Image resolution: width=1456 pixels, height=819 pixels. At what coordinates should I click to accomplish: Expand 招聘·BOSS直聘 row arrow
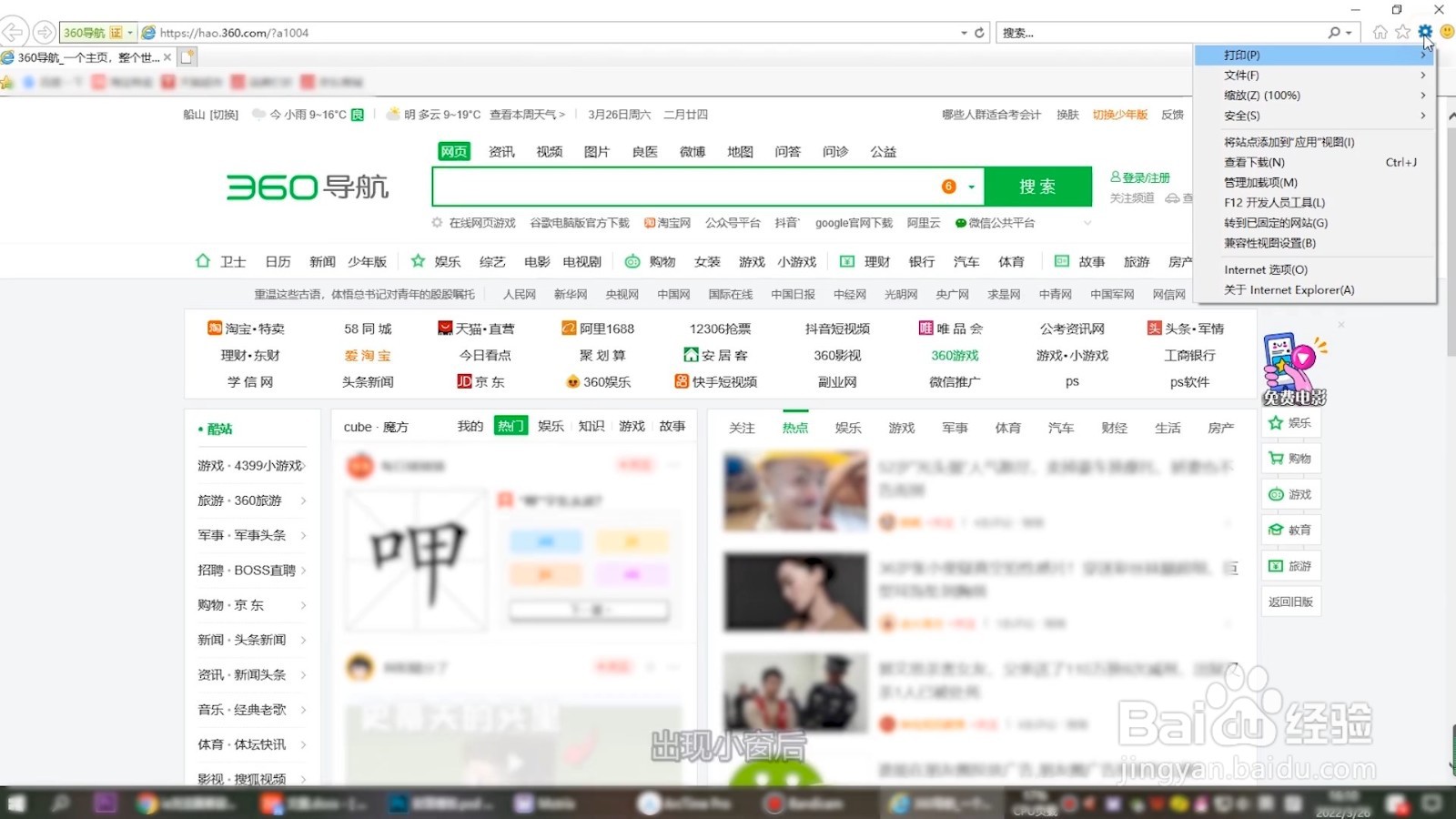click(304, 570)
